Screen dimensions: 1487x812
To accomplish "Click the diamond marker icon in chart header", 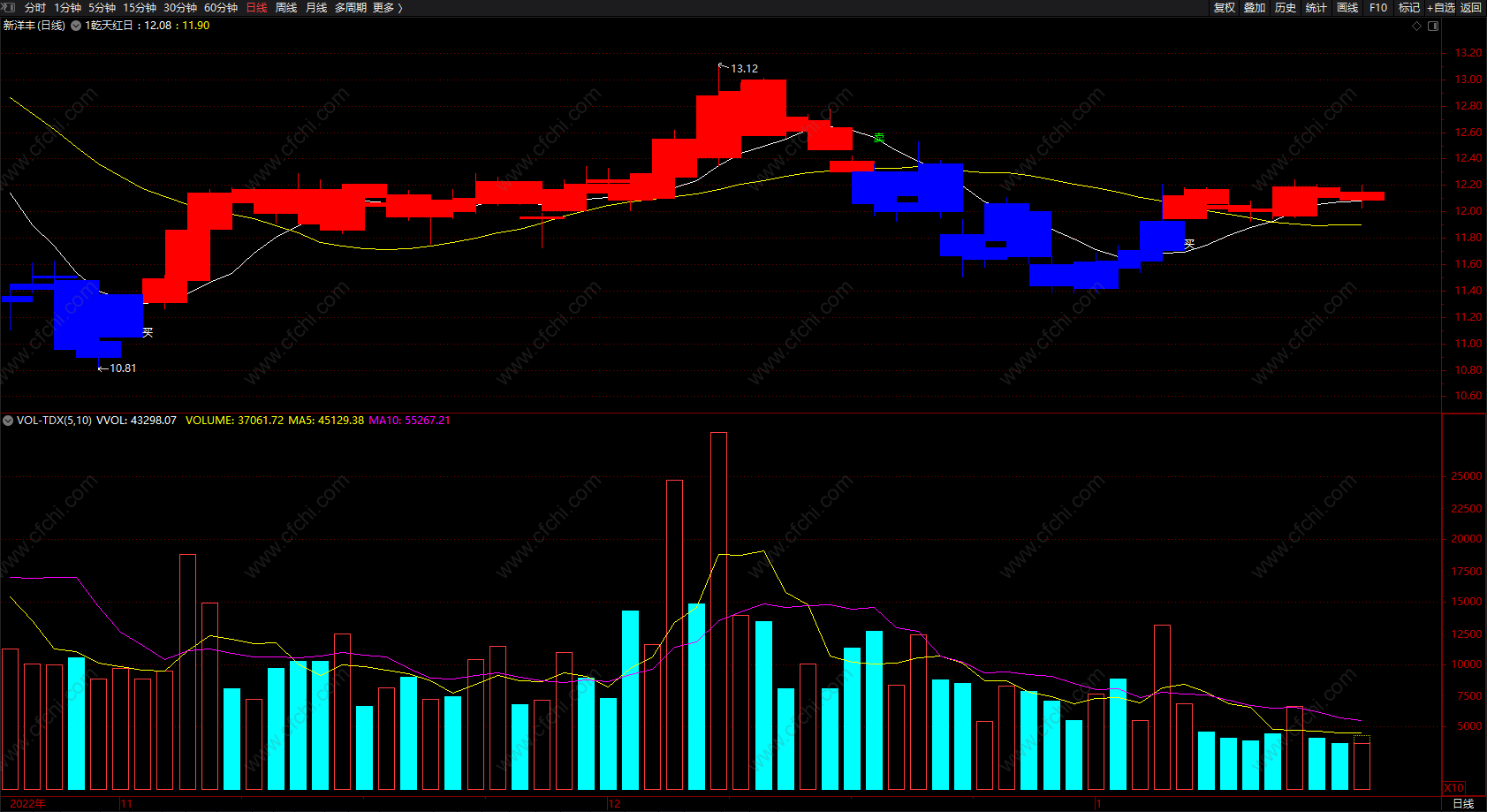I will coord(1416,26).
